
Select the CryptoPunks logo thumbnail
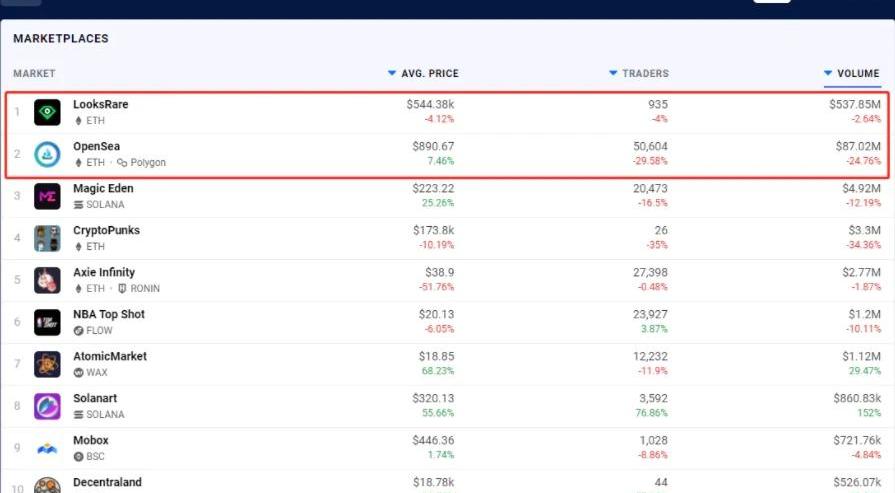(47, 238)
